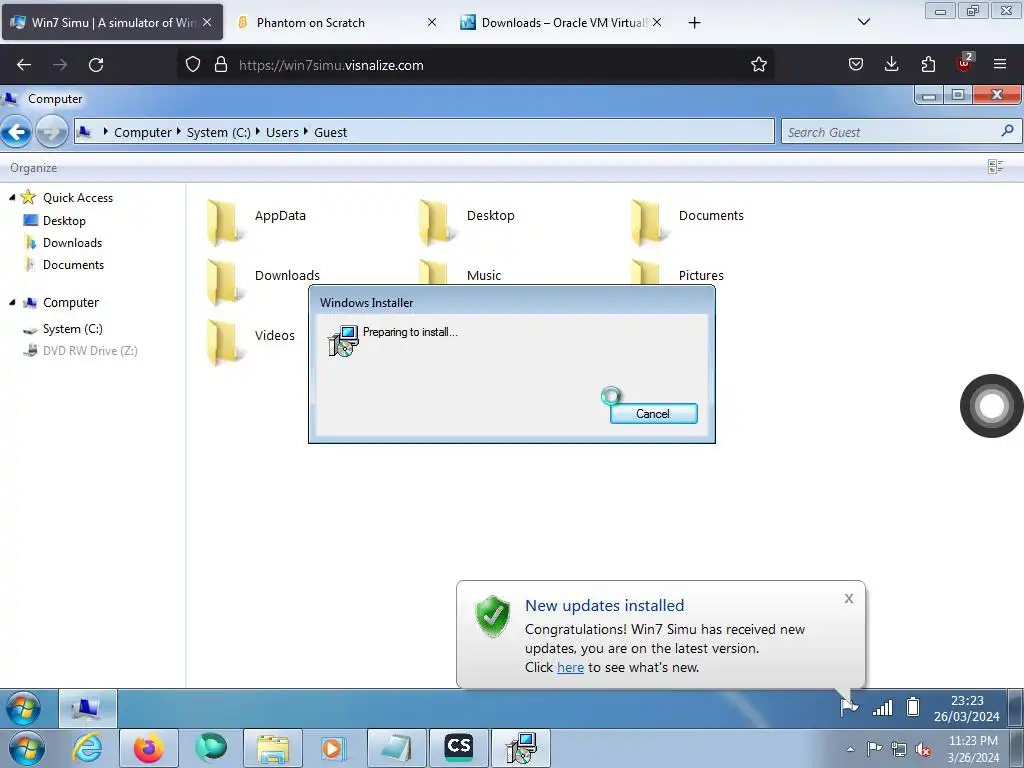This screenshot has height=768, width=1024.
Task: Select System (C:) in the sidebar
Action: (72, 329)
